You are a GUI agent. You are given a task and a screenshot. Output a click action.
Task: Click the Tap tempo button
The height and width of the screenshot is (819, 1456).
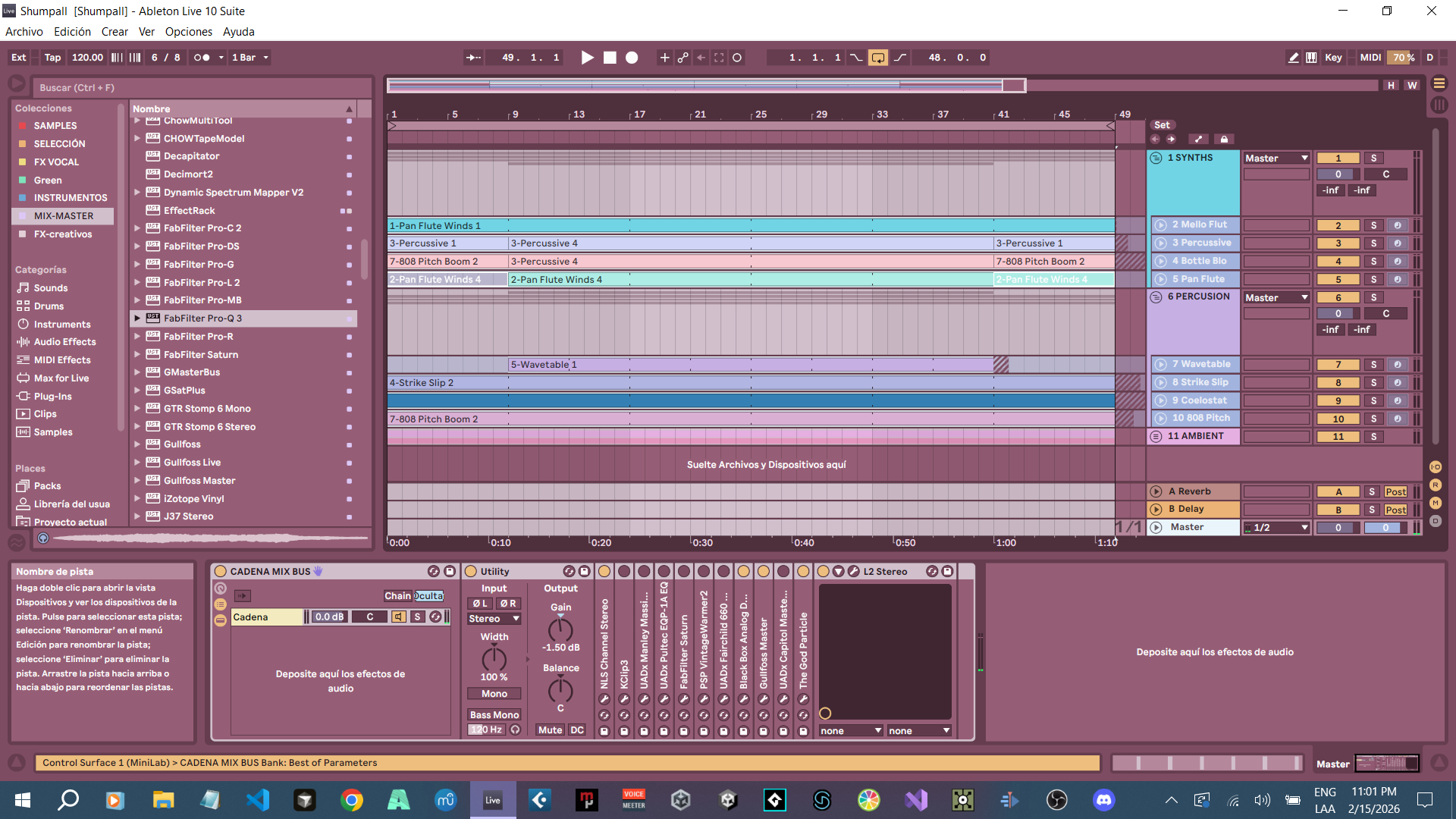tap(52, 58)
